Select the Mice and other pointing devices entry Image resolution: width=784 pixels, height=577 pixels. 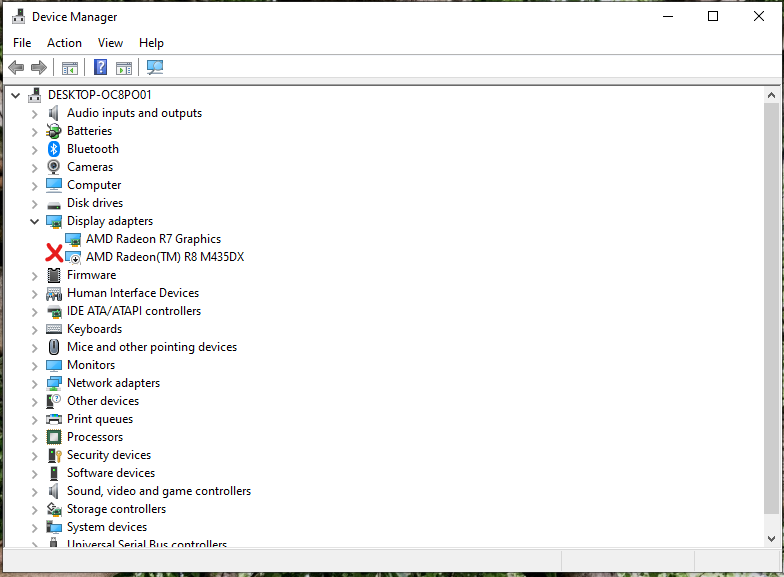(x=152, y=347)
